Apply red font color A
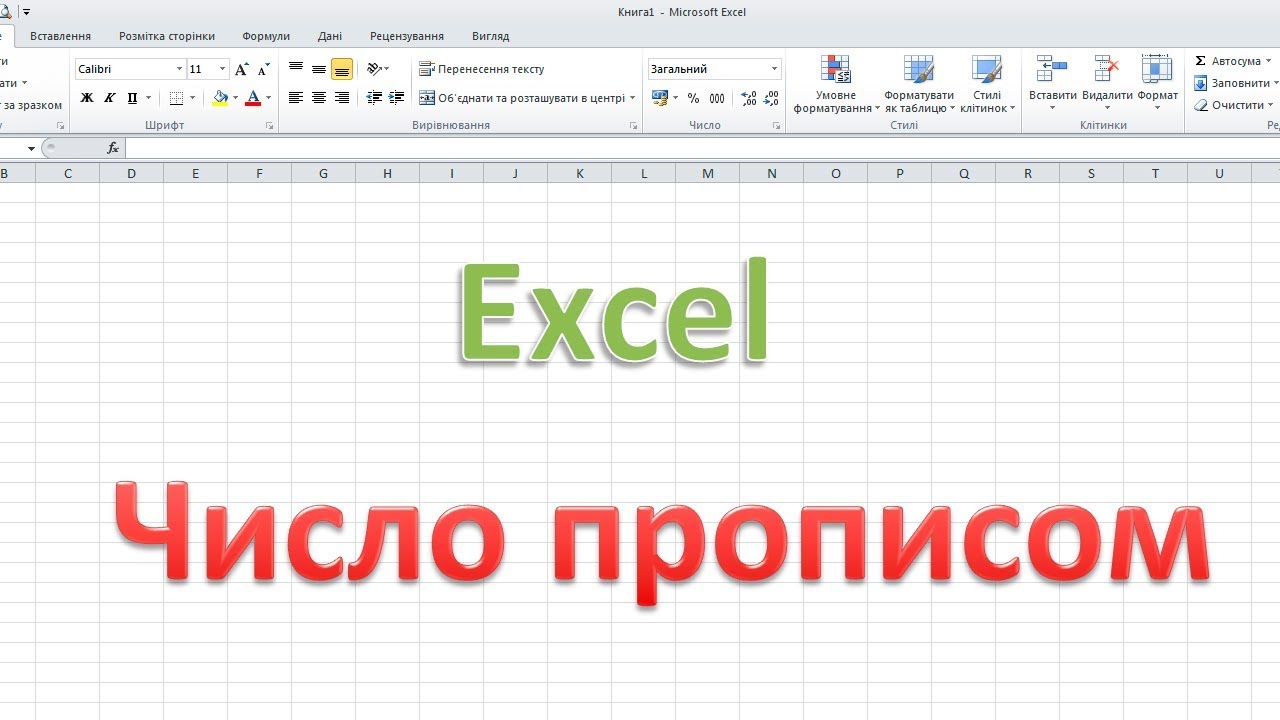The height and width of the screenshot is (720, 1280). 253,98
